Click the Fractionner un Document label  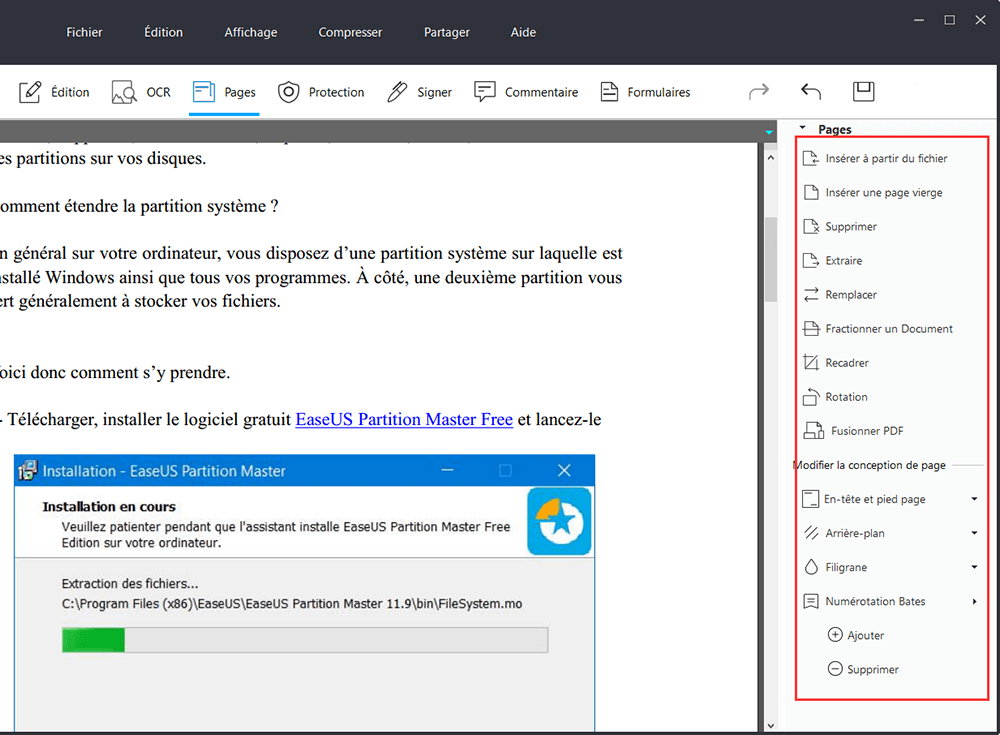[x=889, y=329]
